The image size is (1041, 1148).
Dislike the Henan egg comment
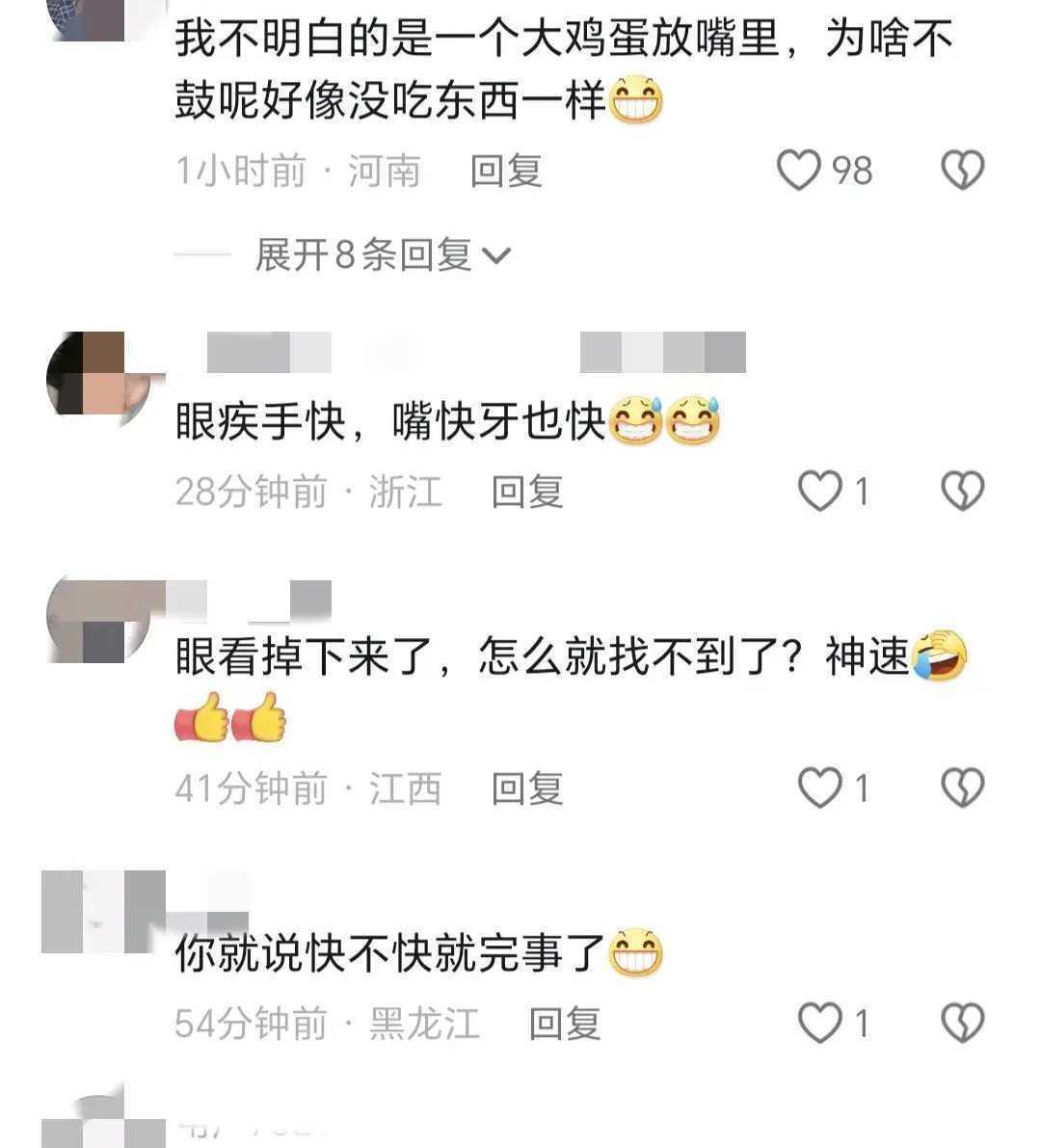pos(963,170)
